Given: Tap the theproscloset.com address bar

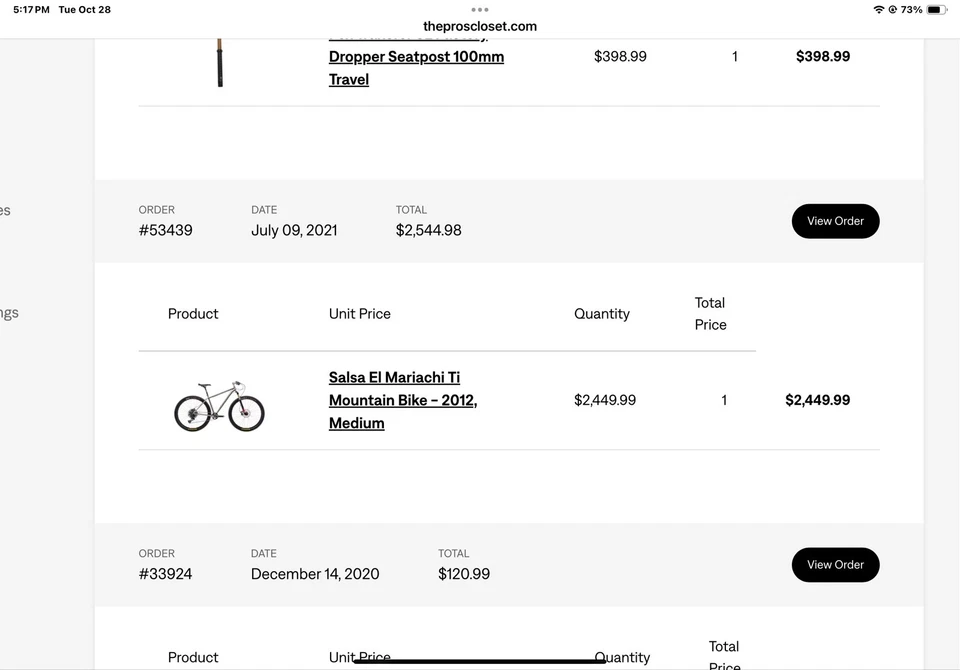Looking at the screenshot, I should pyautogui.click(x=480, y=26).
